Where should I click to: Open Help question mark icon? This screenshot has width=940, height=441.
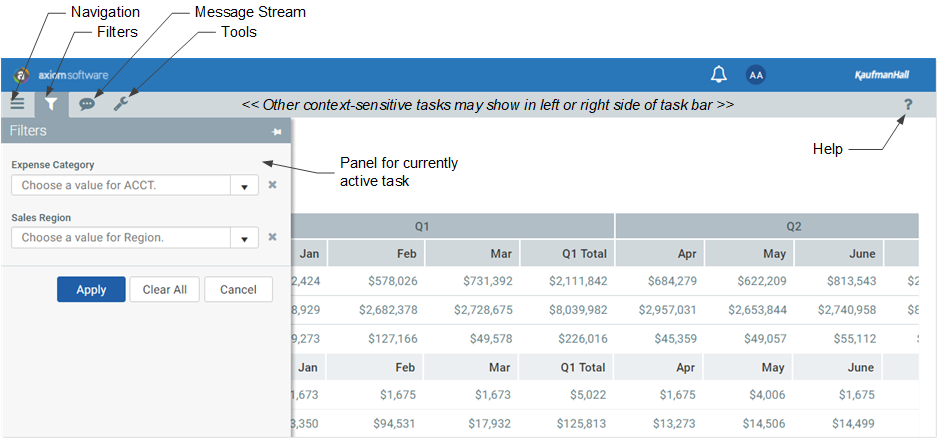click(x=908, y=105)
